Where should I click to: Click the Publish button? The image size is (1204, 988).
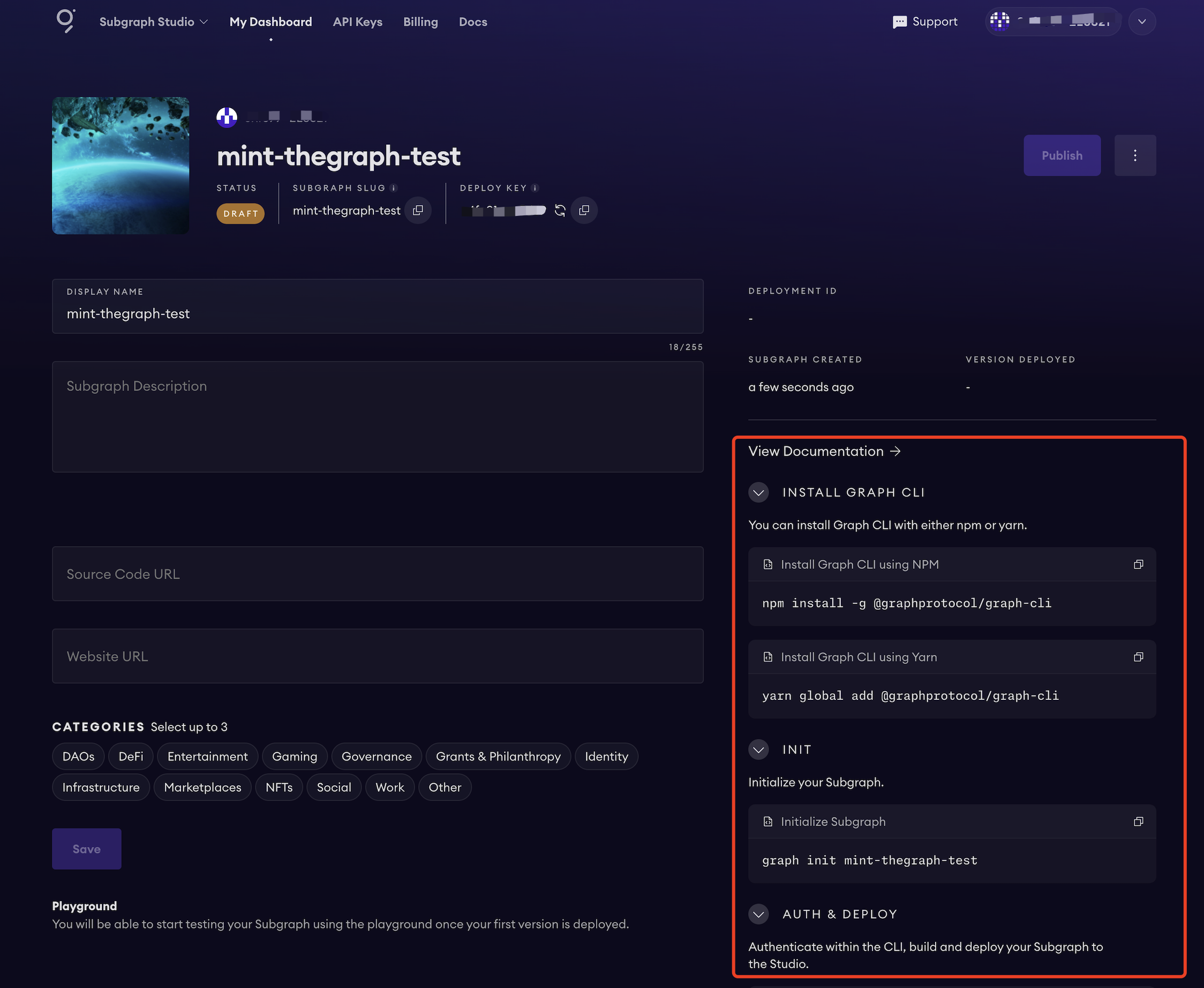click(1062, 155)
